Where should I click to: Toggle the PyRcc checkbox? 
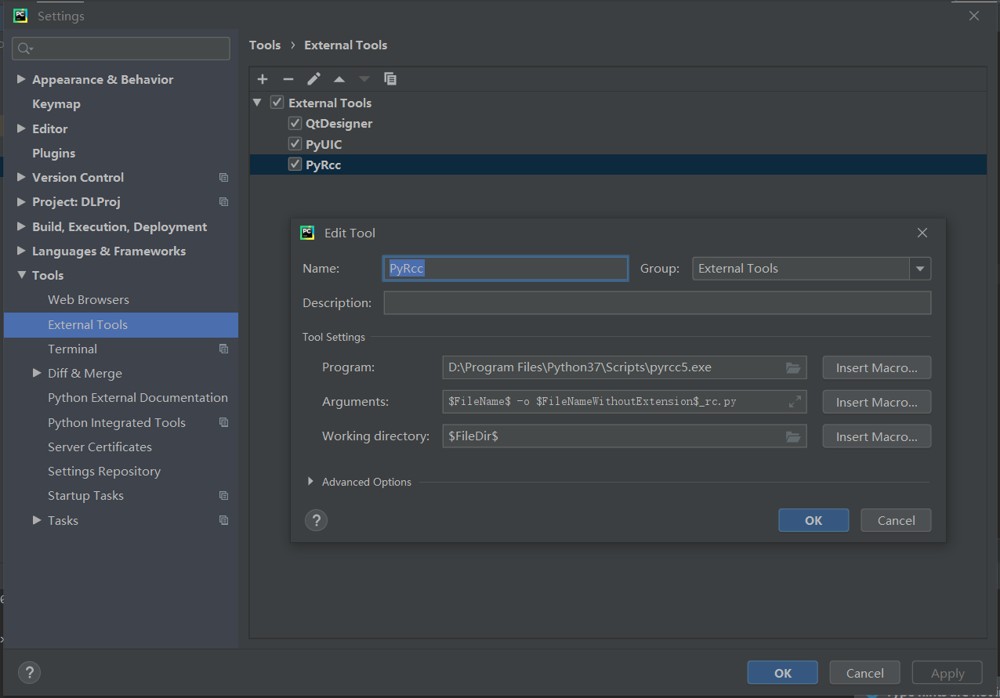coord(295,164)
